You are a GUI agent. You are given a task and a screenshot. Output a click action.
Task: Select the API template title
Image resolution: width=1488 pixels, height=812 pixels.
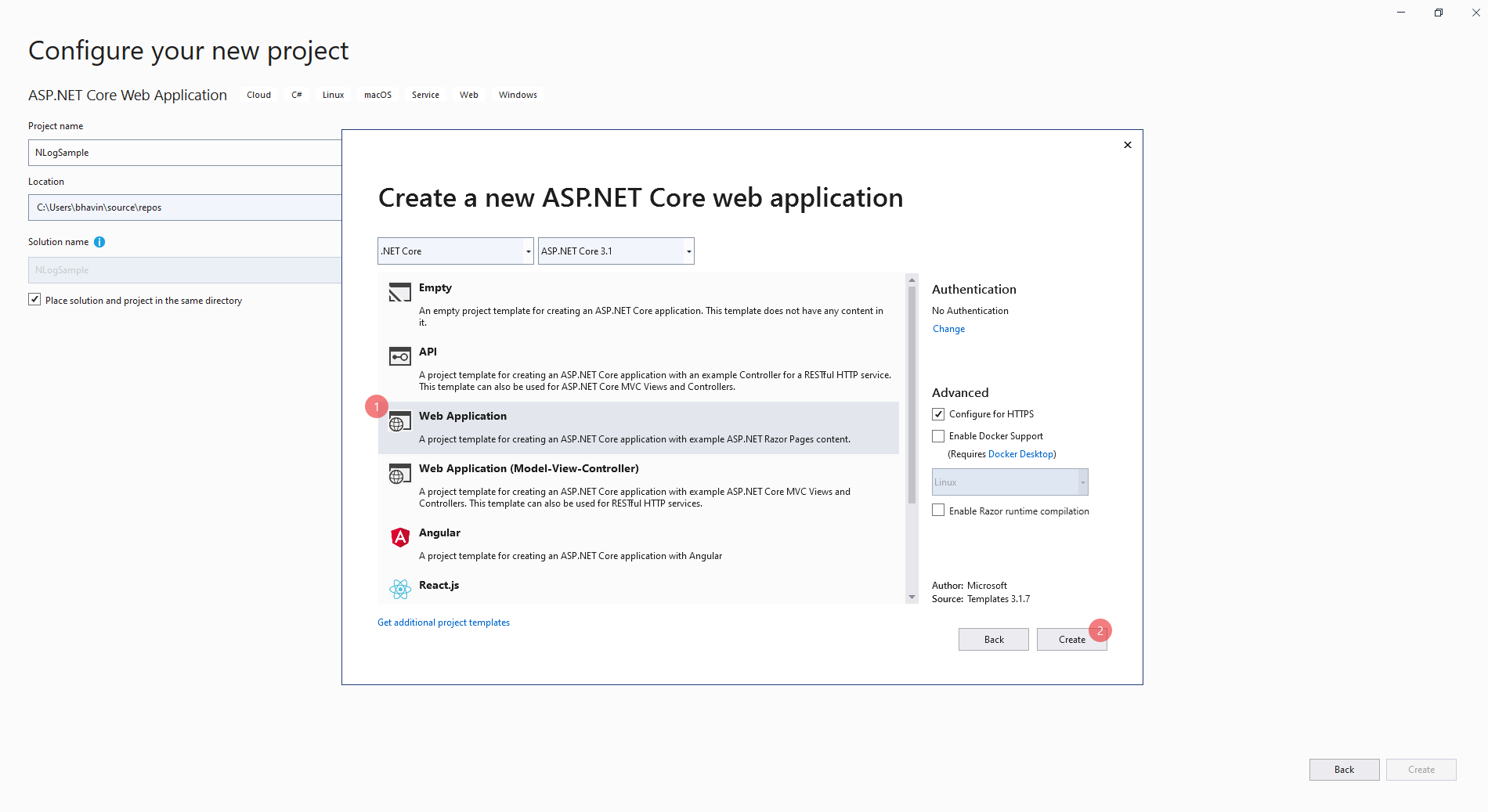click(x=428, y=352)
